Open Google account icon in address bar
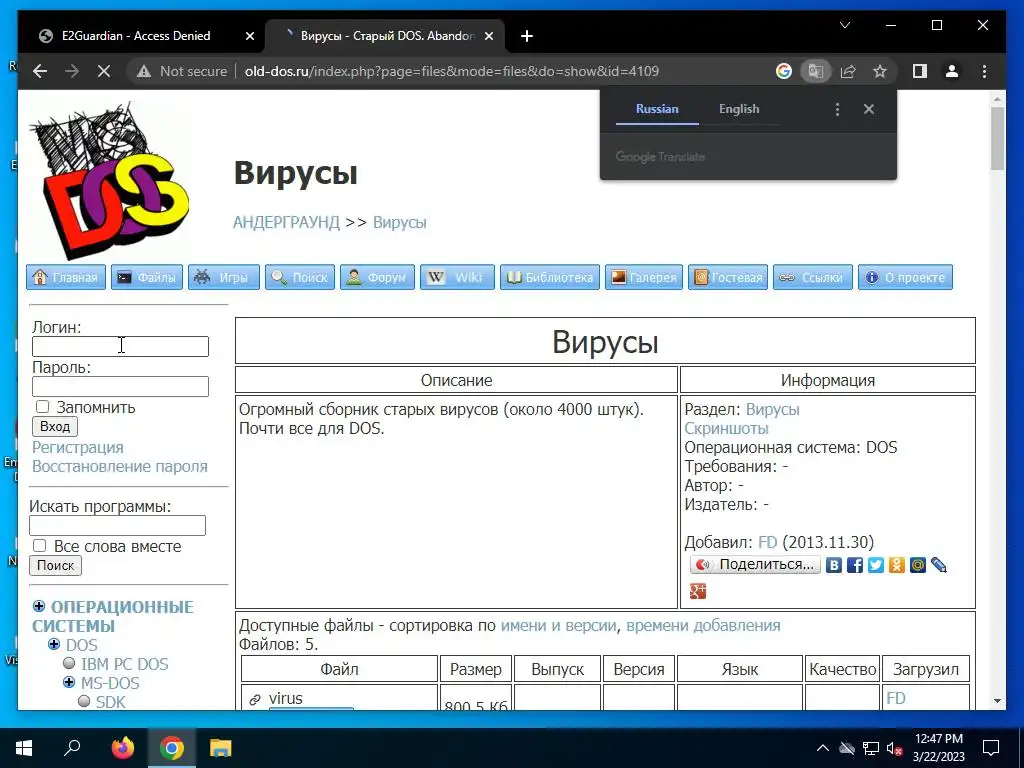The height and width of the screenshot is (768, 1024). 784,71
